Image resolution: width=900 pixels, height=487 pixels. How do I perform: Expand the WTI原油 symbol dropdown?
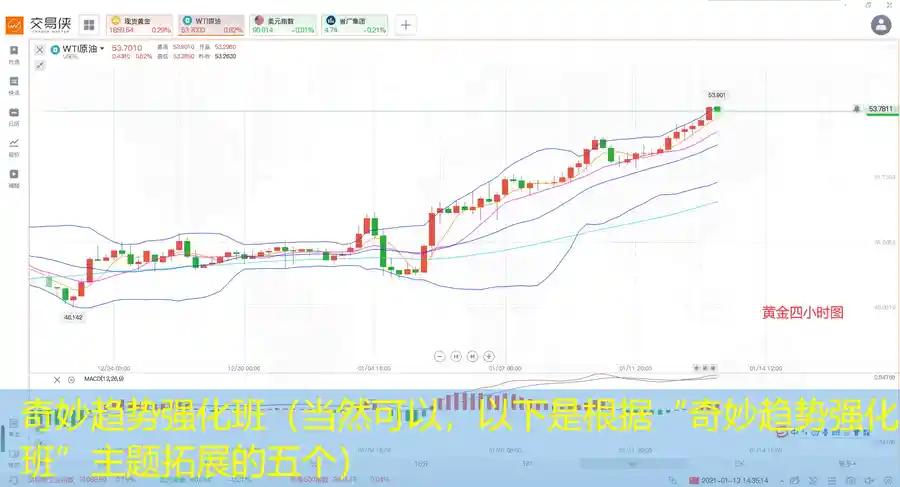[x=102, y=49]
